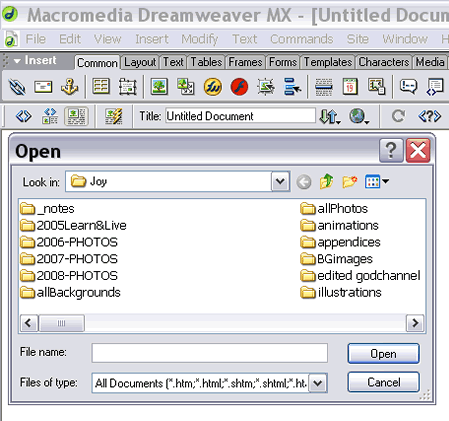The width and height of the screenshot is (449, 421).
Task: Click the Hyperlink icon in Insert bar
Action: [17, 87]
